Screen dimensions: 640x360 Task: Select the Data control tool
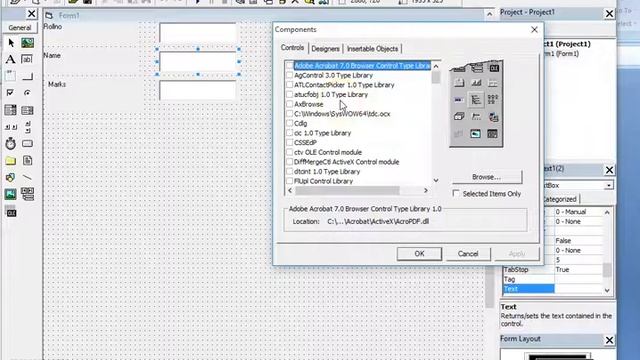pyautogui.click(x=27, y=194)
